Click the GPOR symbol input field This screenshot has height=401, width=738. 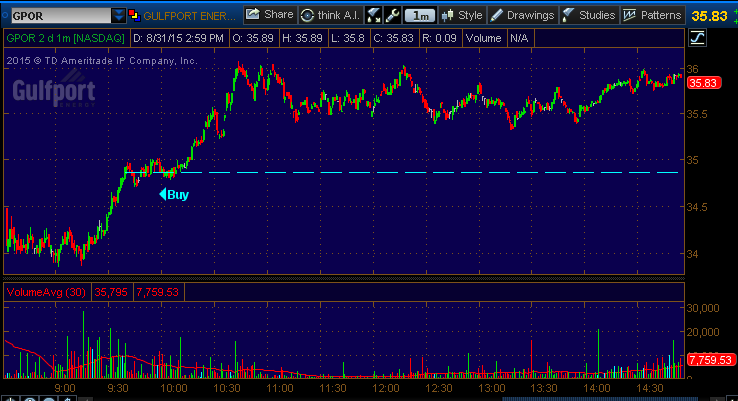tap(55, 16)
